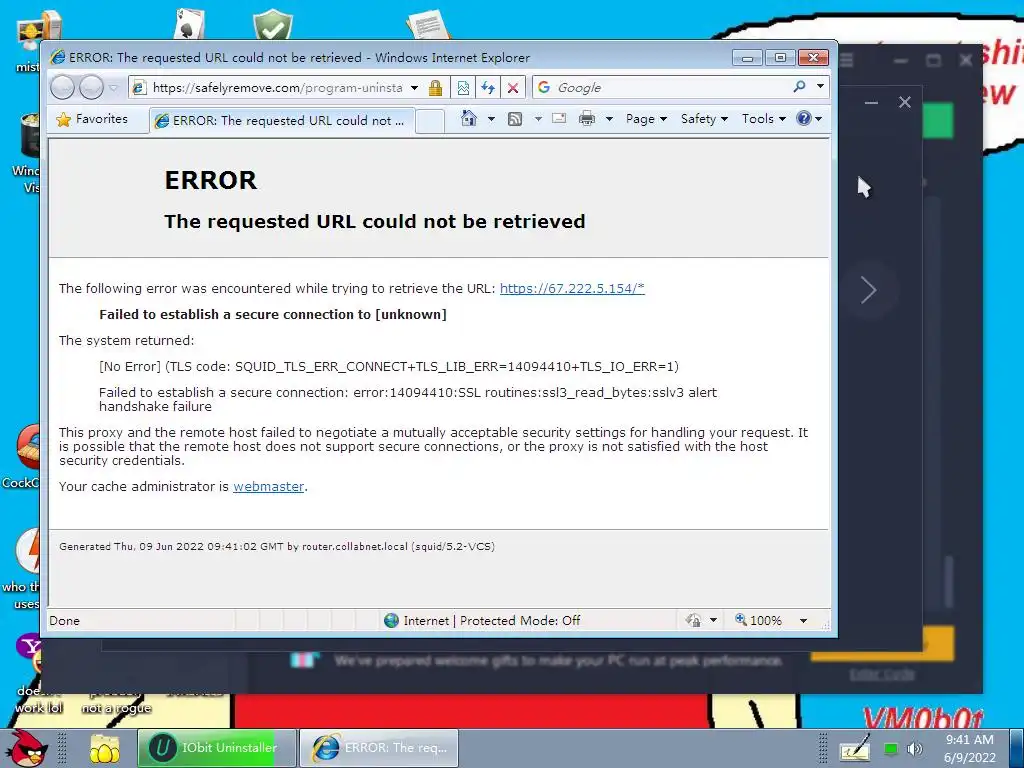1024x768 pixels.
Task: Click the search magnifier icon
Action: (x=799, y=86)
